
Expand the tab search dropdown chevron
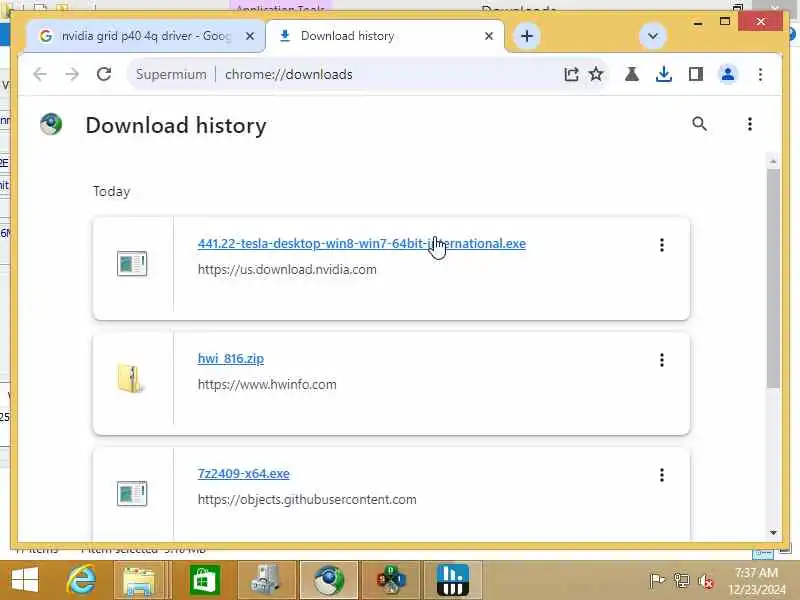pos(653,36)
